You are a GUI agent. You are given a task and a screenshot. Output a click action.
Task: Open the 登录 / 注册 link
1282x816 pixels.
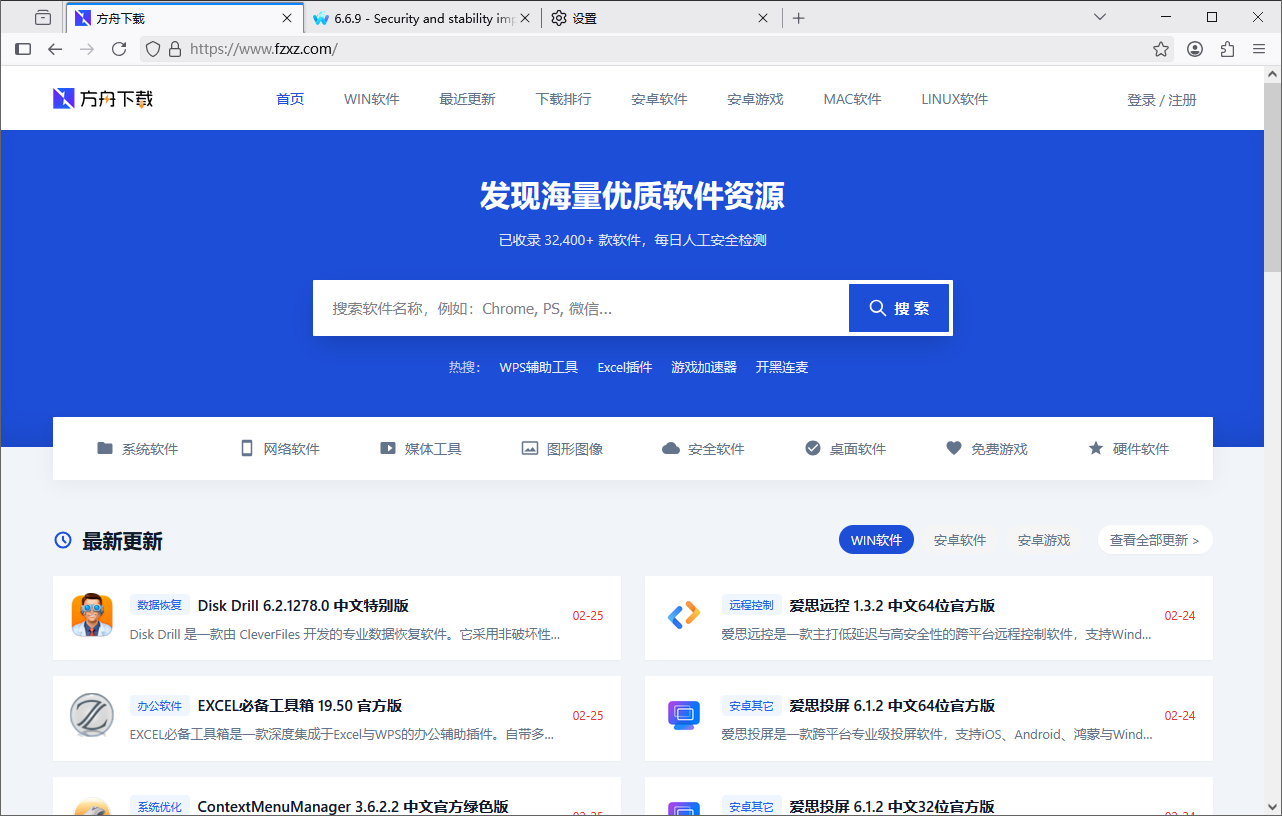pyautogui.click(x=1161, y=99)
